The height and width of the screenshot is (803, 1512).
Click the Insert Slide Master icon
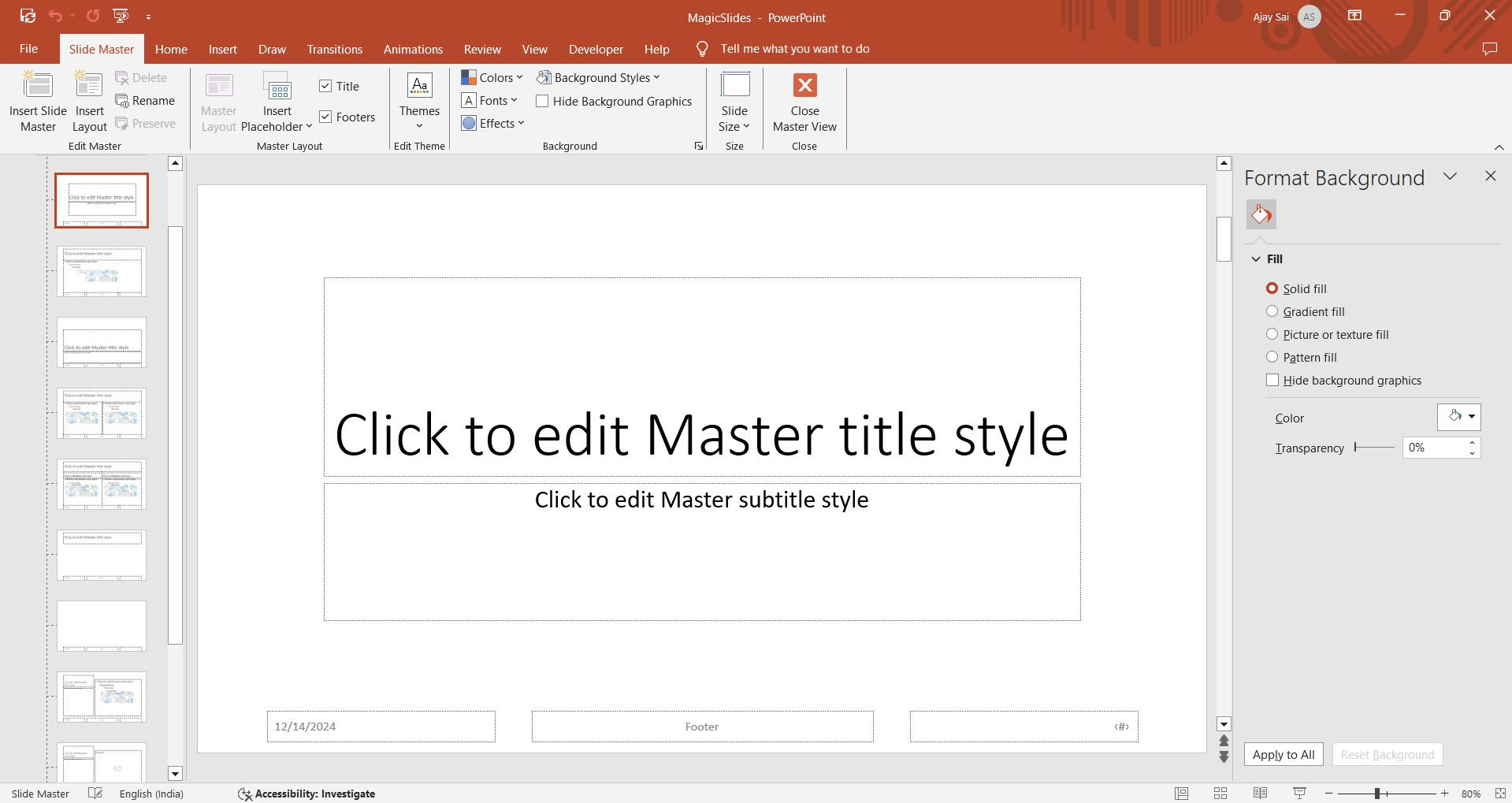coord(38,86)
